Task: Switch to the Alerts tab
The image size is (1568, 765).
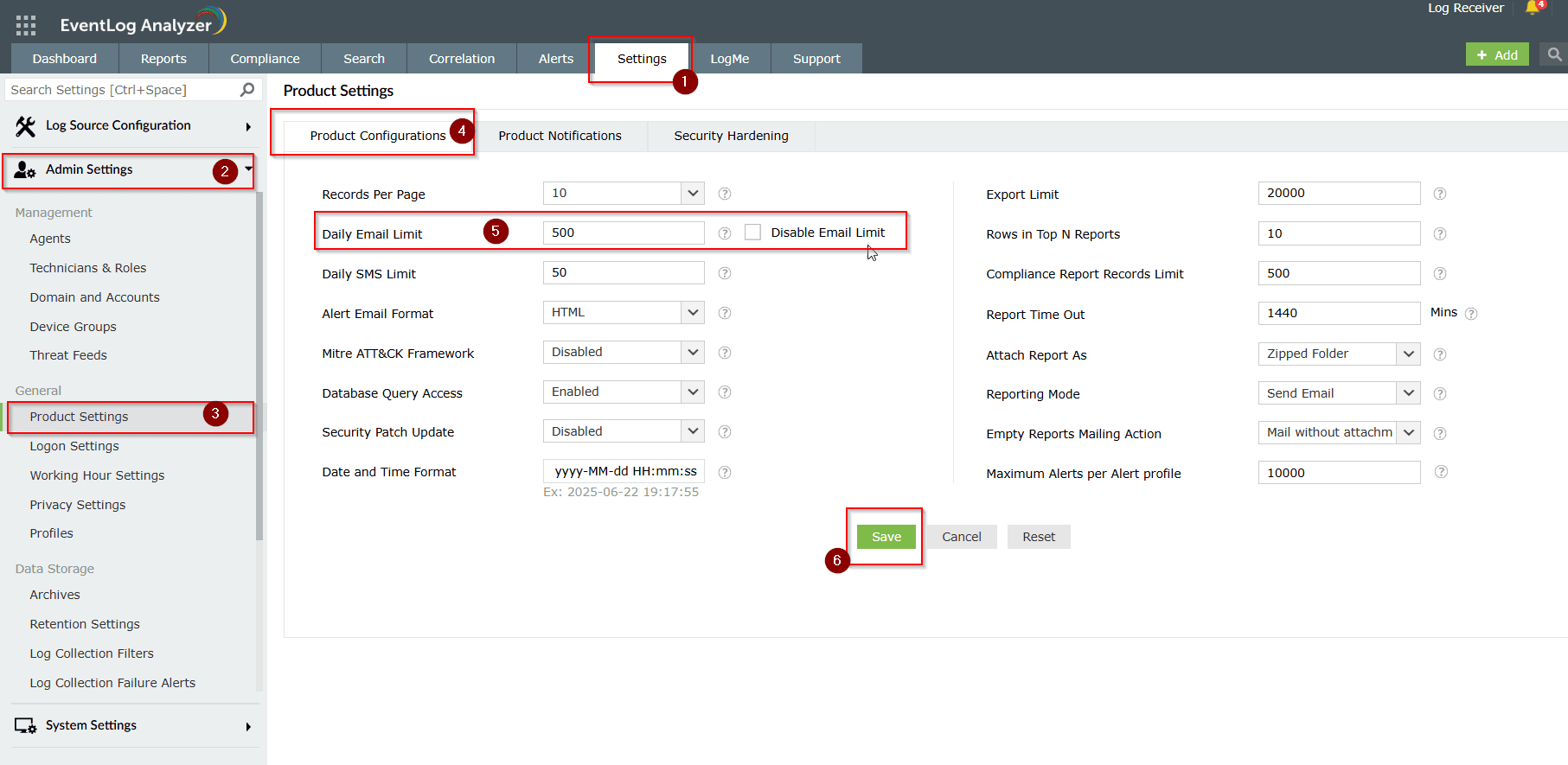Action: pyautogui.click(x=556, y=59)
